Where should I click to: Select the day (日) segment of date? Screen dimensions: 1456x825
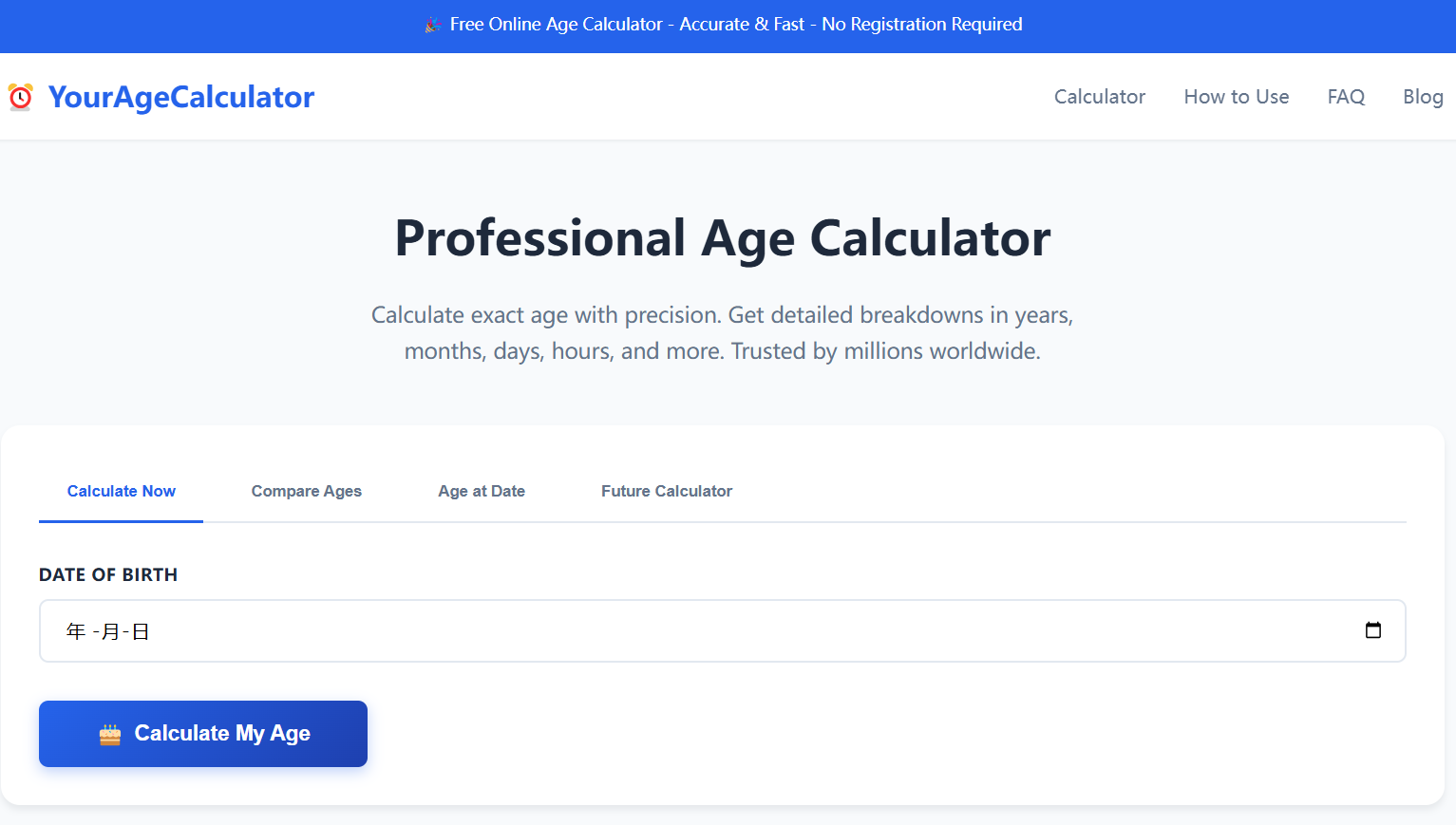click(x=141, y=631)
